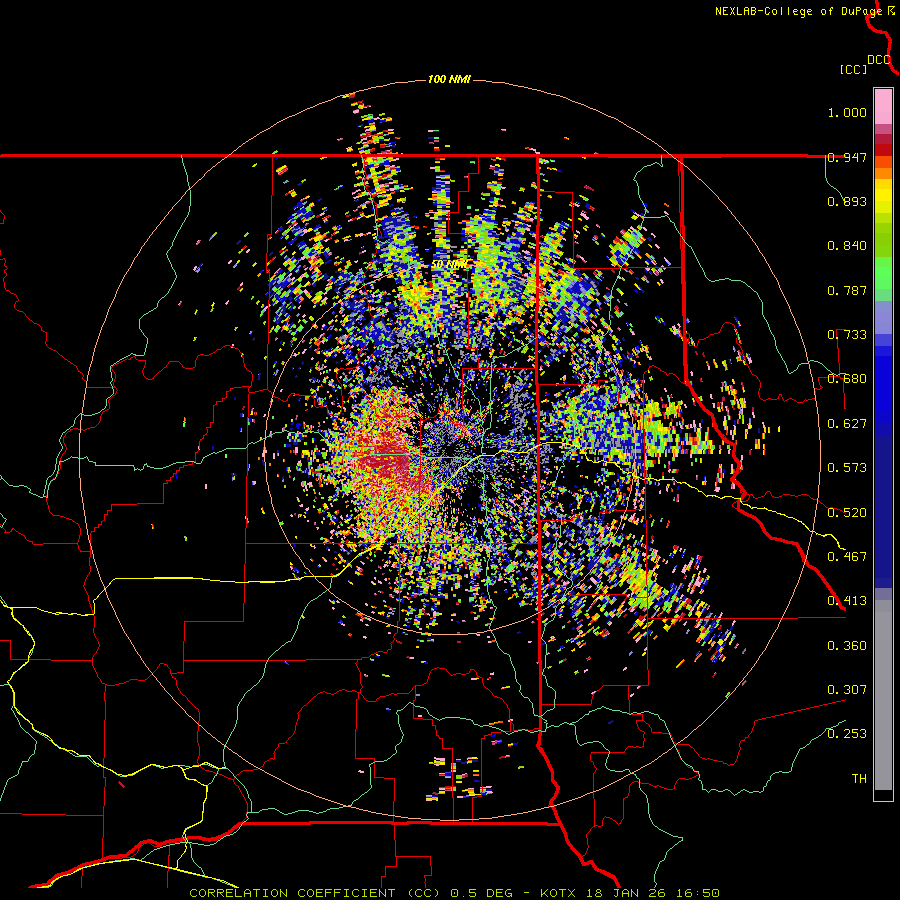Click the 0.840 scale value
This screenshot has height=900, width=900.
point(847,246)
